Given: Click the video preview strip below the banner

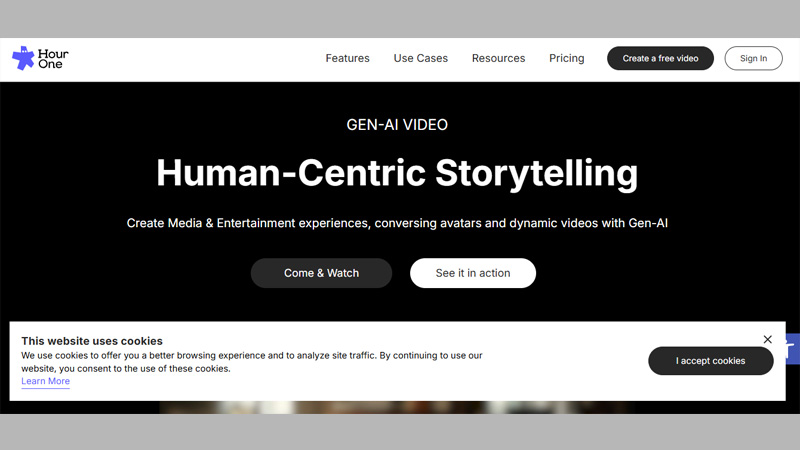Looking at the screenshot, I should [400, 407].
